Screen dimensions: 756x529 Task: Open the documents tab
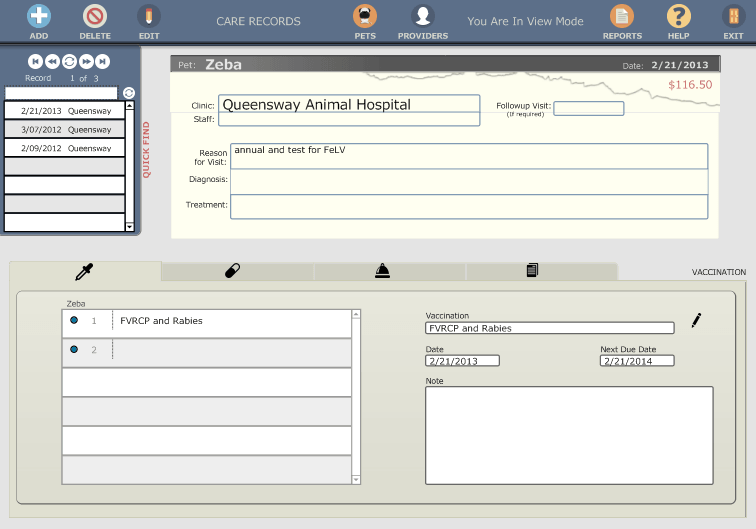coord(532,270)
